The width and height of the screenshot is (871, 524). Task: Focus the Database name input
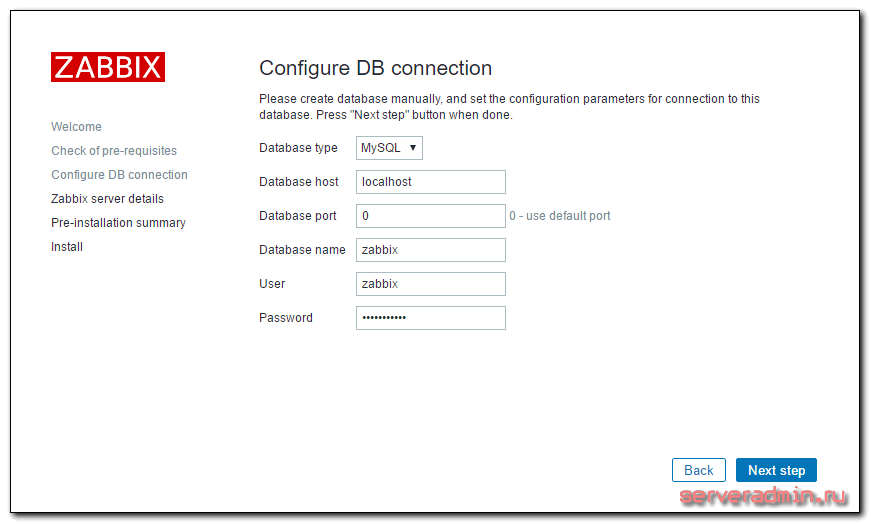tap(430, 250)
